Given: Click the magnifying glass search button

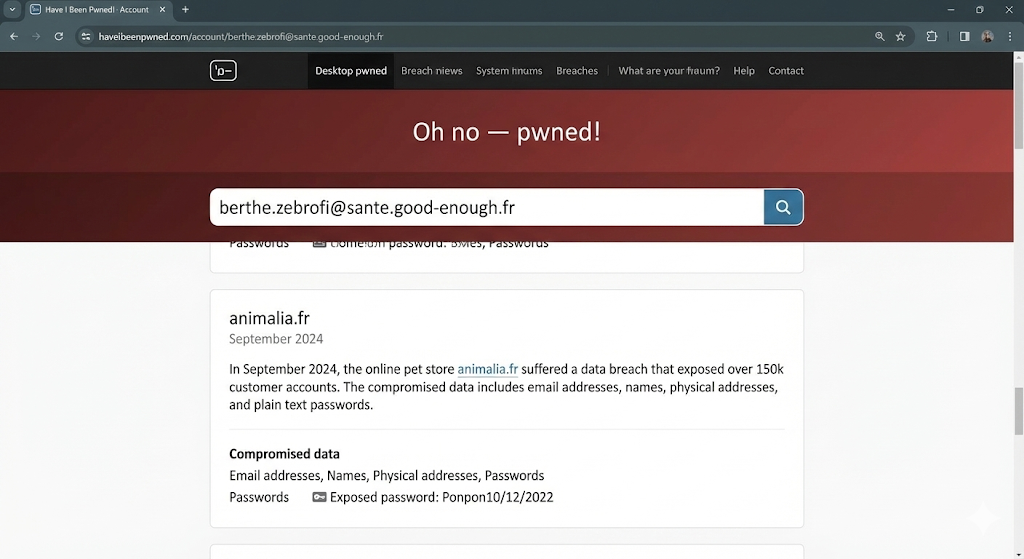Looking at the screenshot, I should click(783, 207).
